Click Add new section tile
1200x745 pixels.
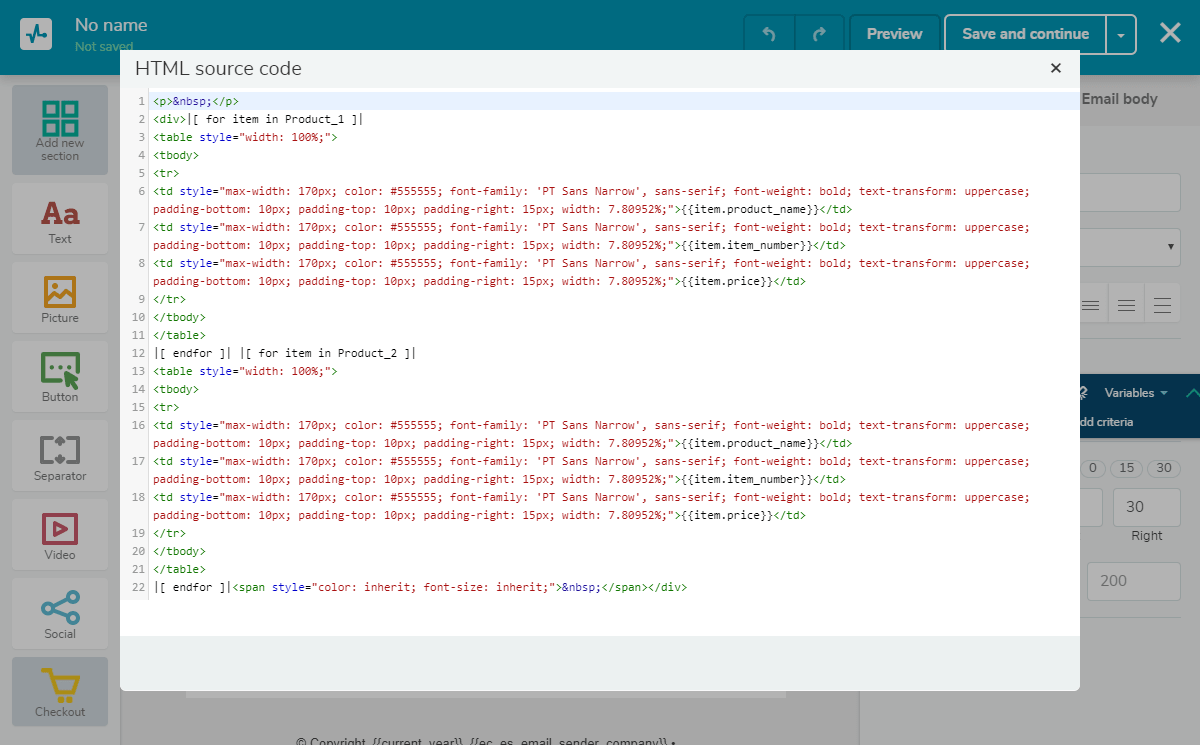[60, 130]
